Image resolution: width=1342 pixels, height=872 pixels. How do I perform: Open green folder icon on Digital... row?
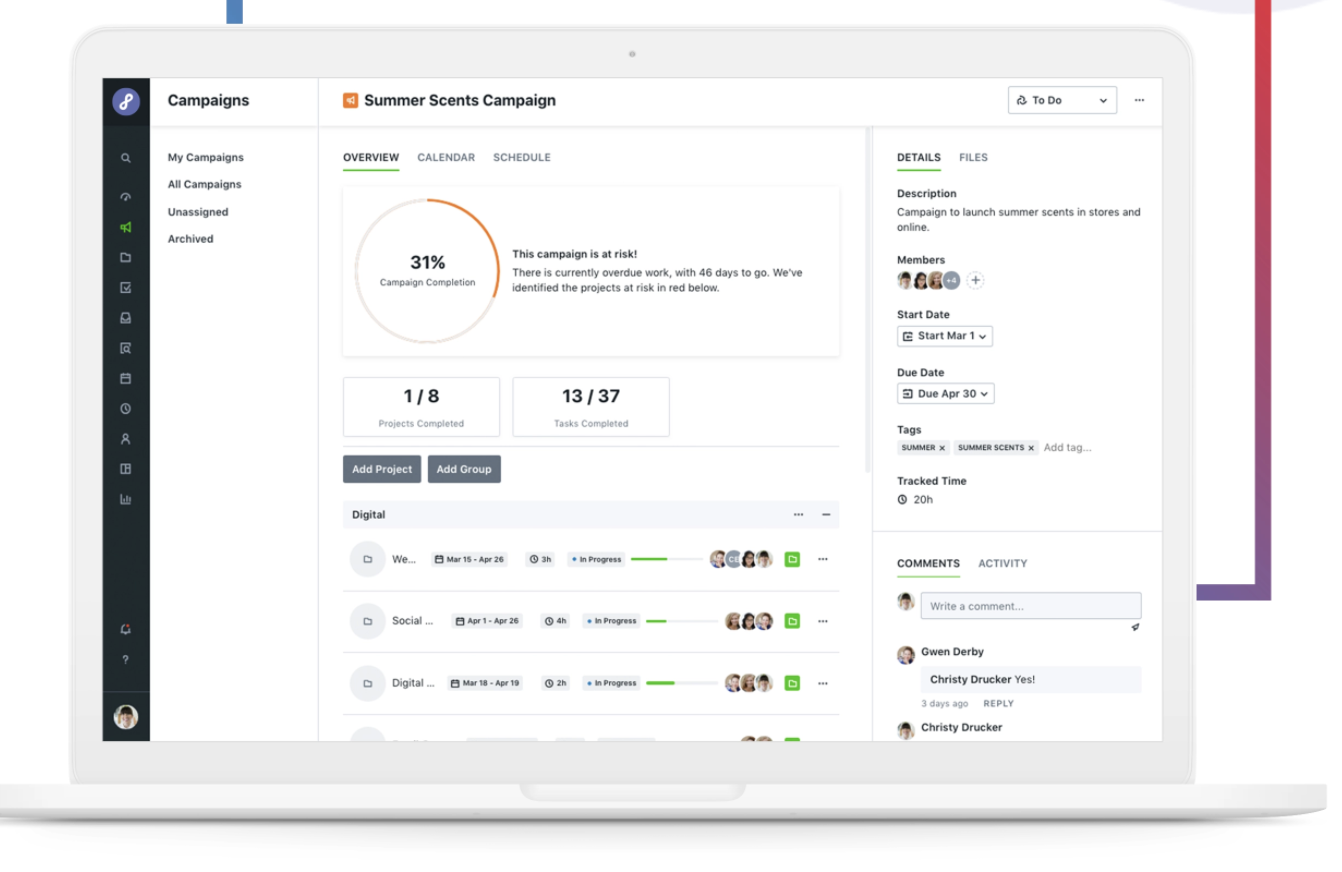coord(792,683)
